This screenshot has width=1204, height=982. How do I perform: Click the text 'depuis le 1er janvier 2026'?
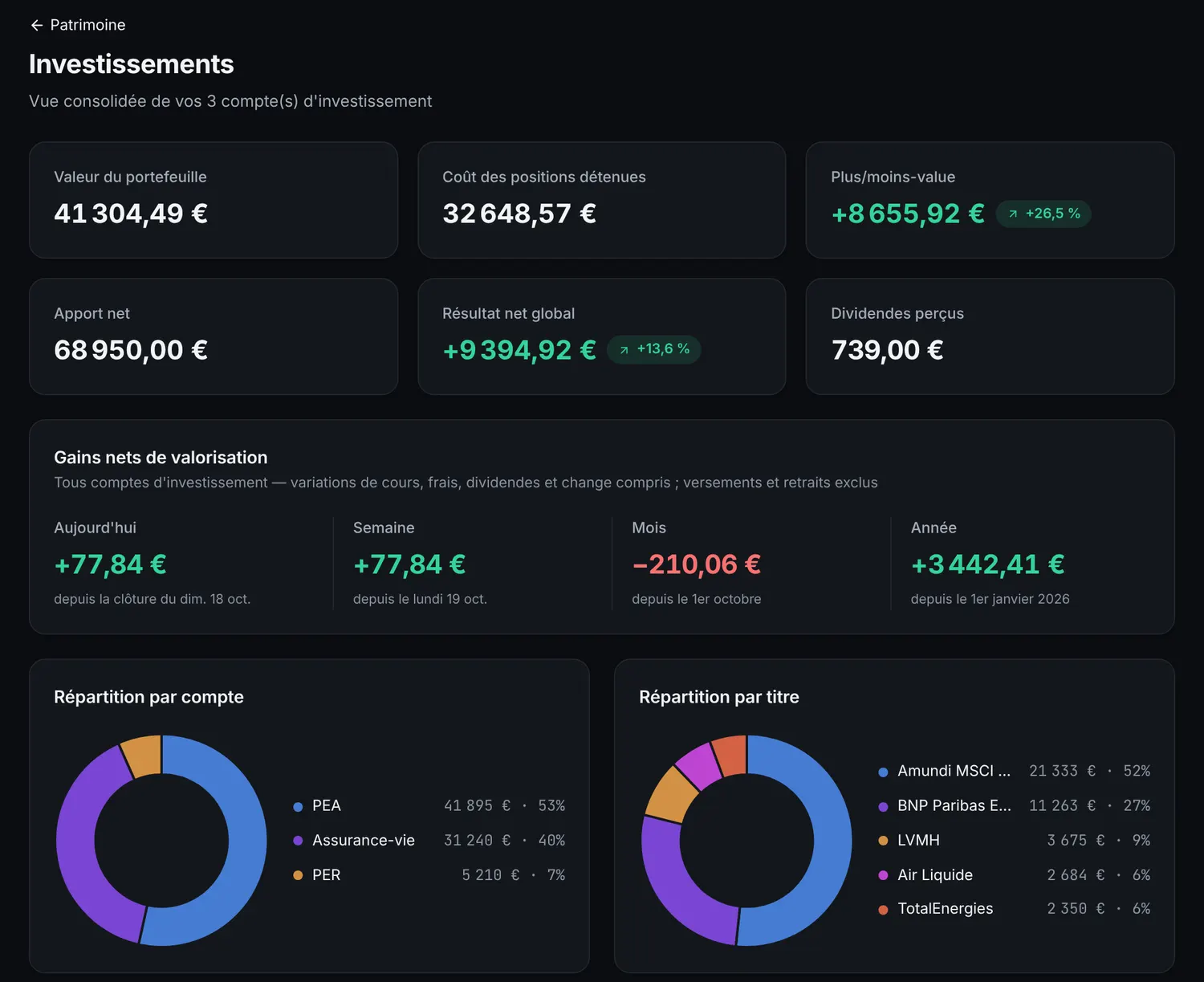point(990,599)
